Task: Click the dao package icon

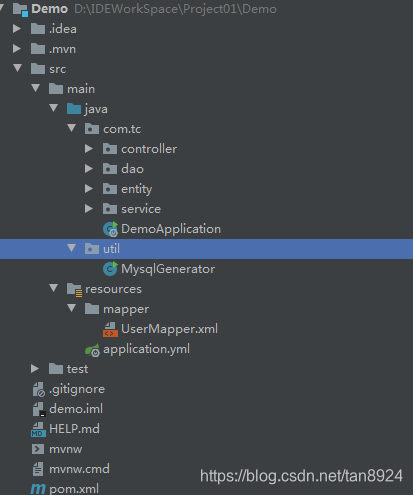Action: 110,169
